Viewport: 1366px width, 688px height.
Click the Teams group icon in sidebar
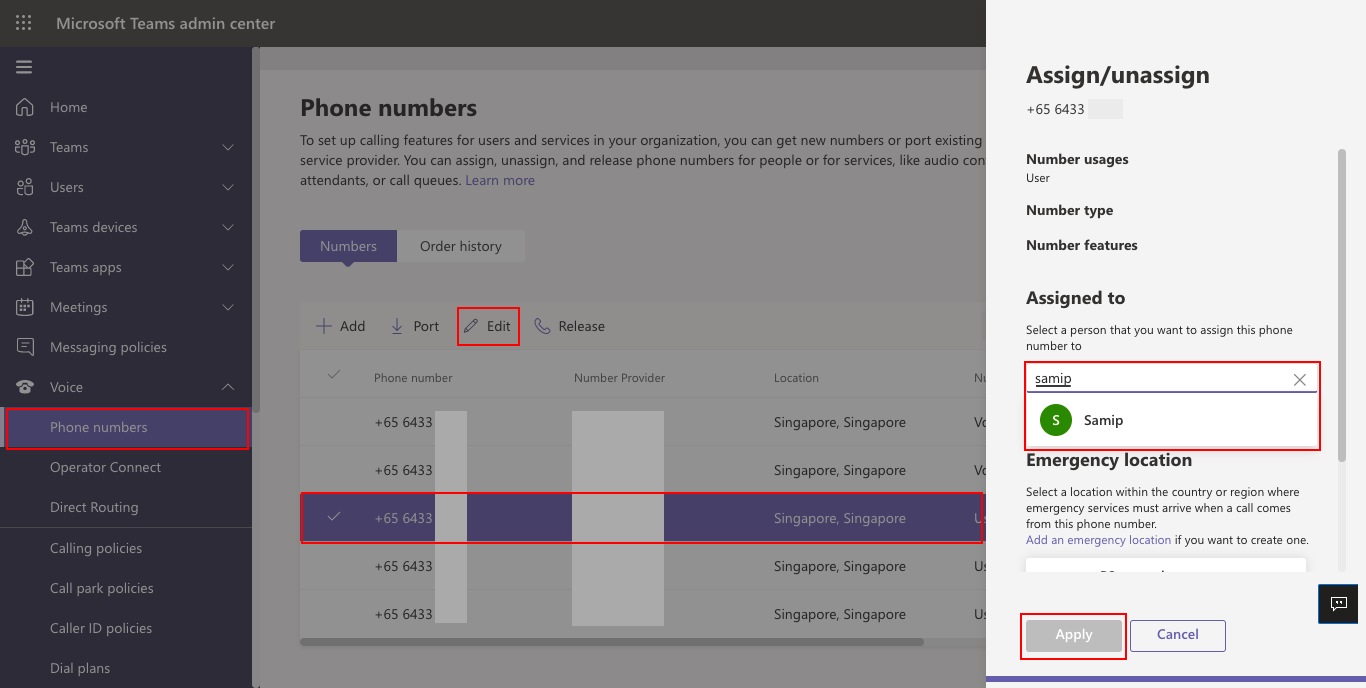click(25, 147)
